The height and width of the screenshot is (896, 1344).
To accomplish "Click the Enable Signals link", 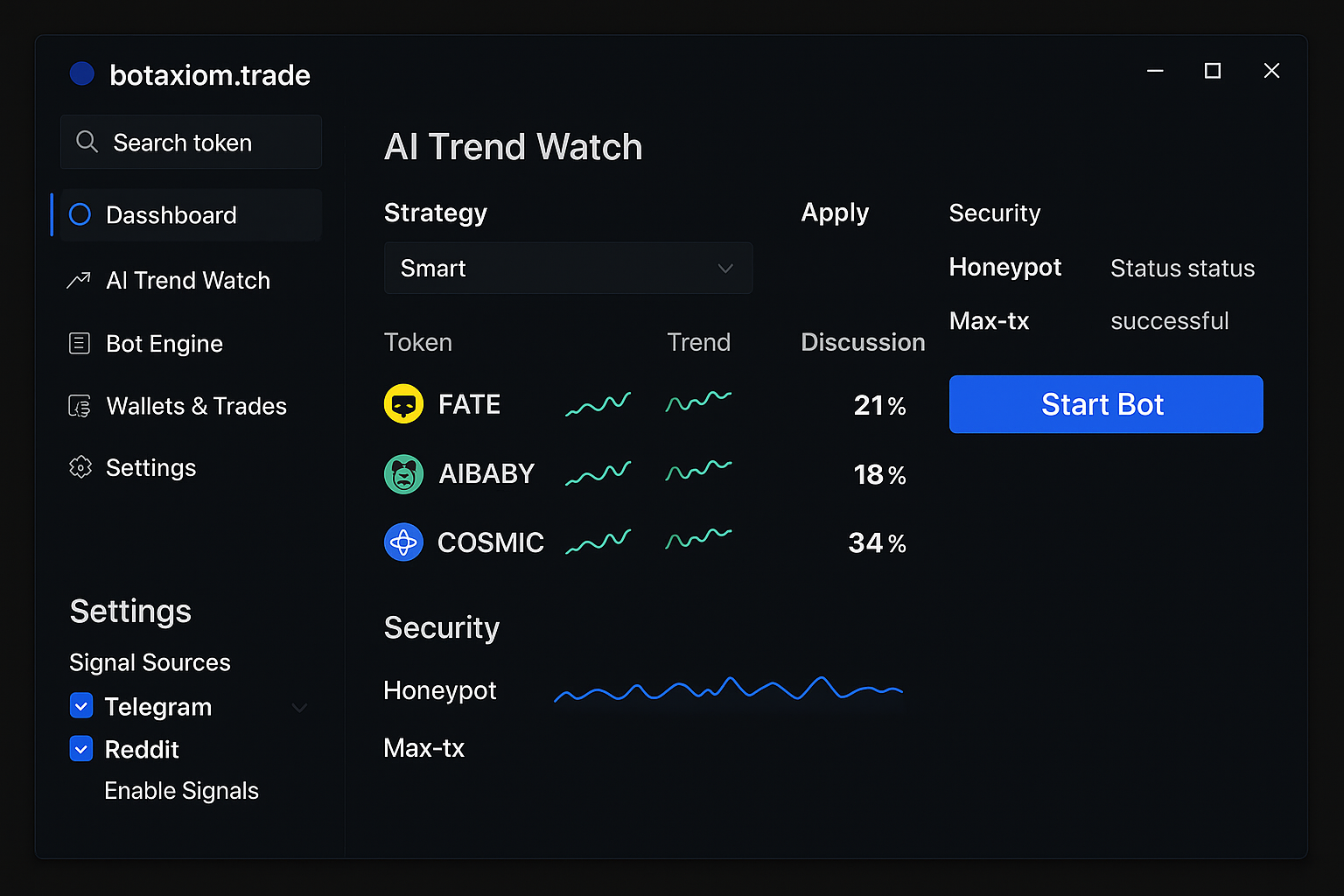I will pos(181,791).
